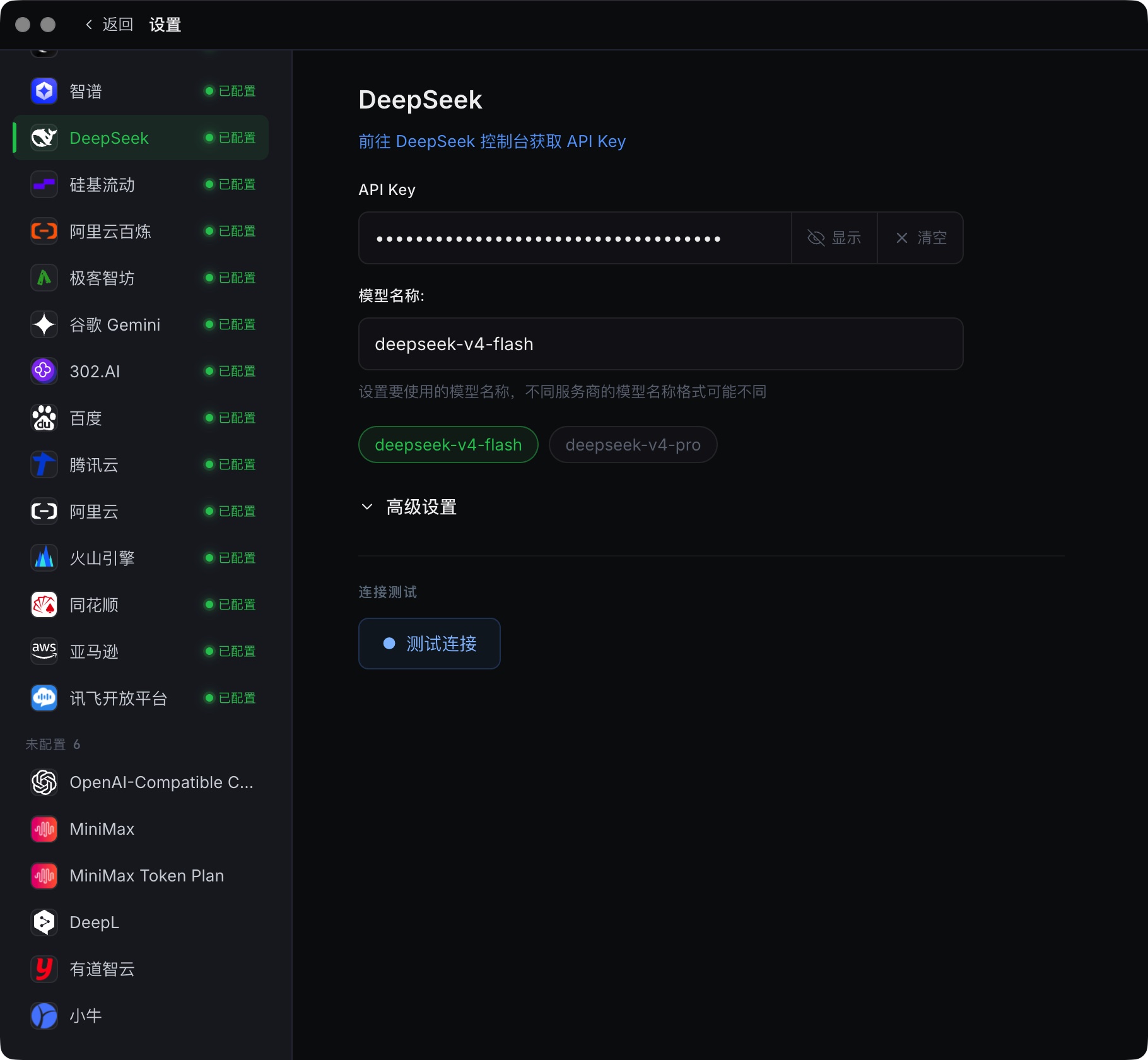Screen dimensions: 1148x1060
Task: Click the Zhipu (智谱) provider icon
Action: [44, 91]
